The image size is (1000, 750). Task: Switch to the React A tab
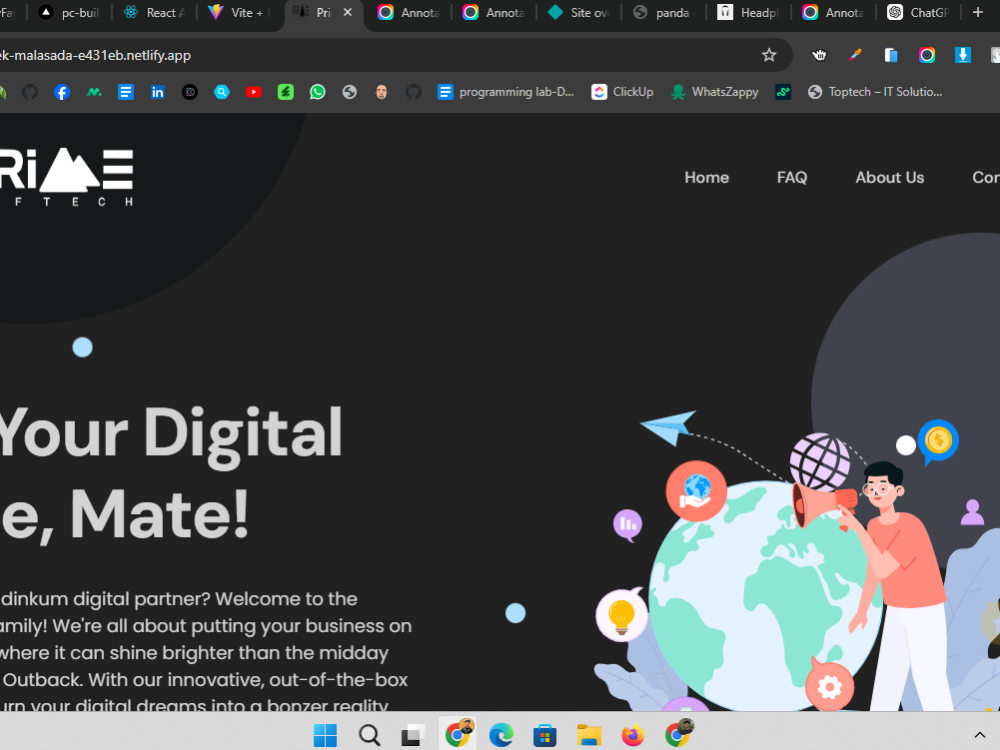tap(155, 13)
